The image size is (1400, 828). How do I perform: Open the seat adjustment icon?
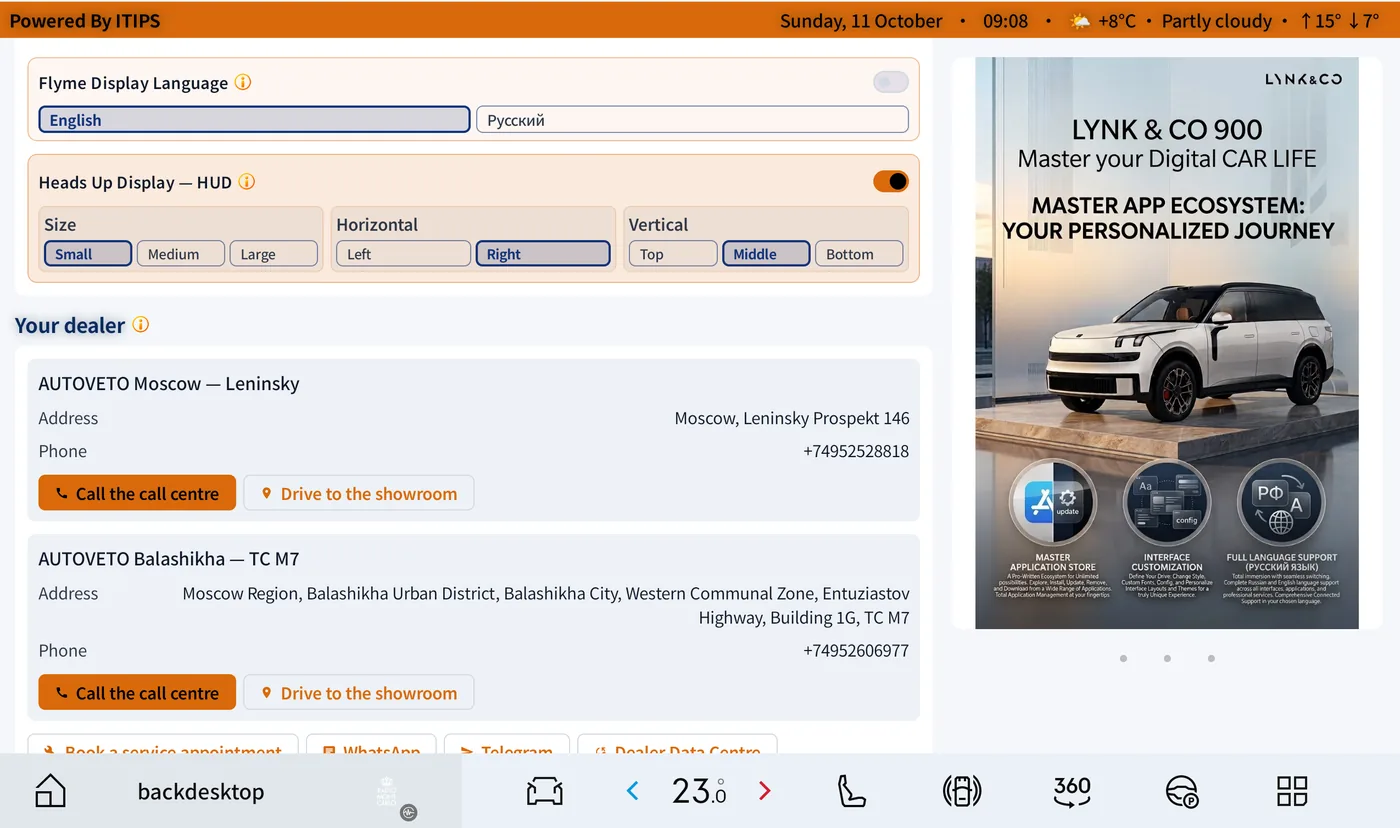(851, 791)
